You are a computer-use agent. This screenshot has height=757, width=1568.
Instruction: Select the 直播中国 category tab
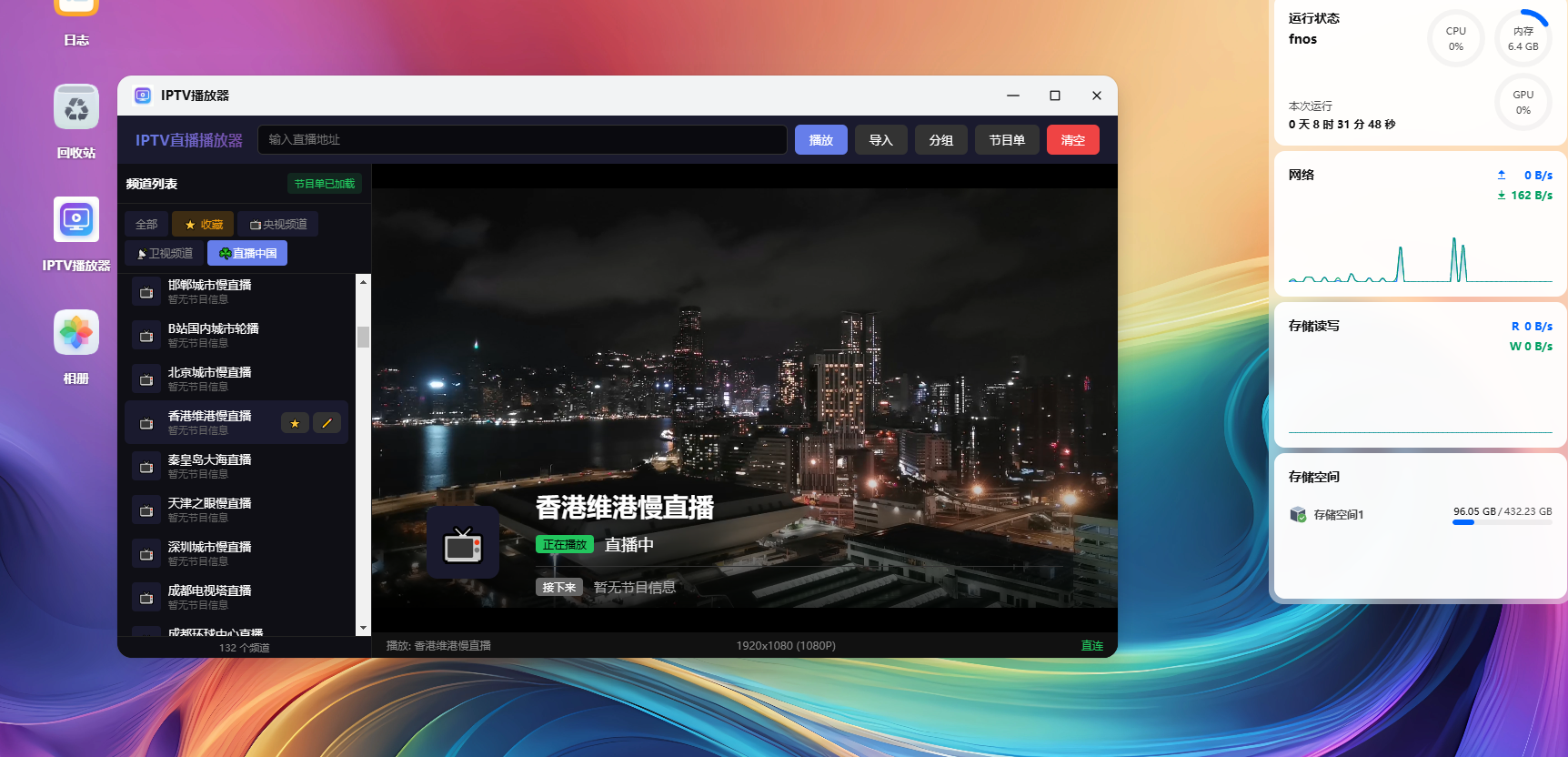pyautogui.click(x=247, y=253)
